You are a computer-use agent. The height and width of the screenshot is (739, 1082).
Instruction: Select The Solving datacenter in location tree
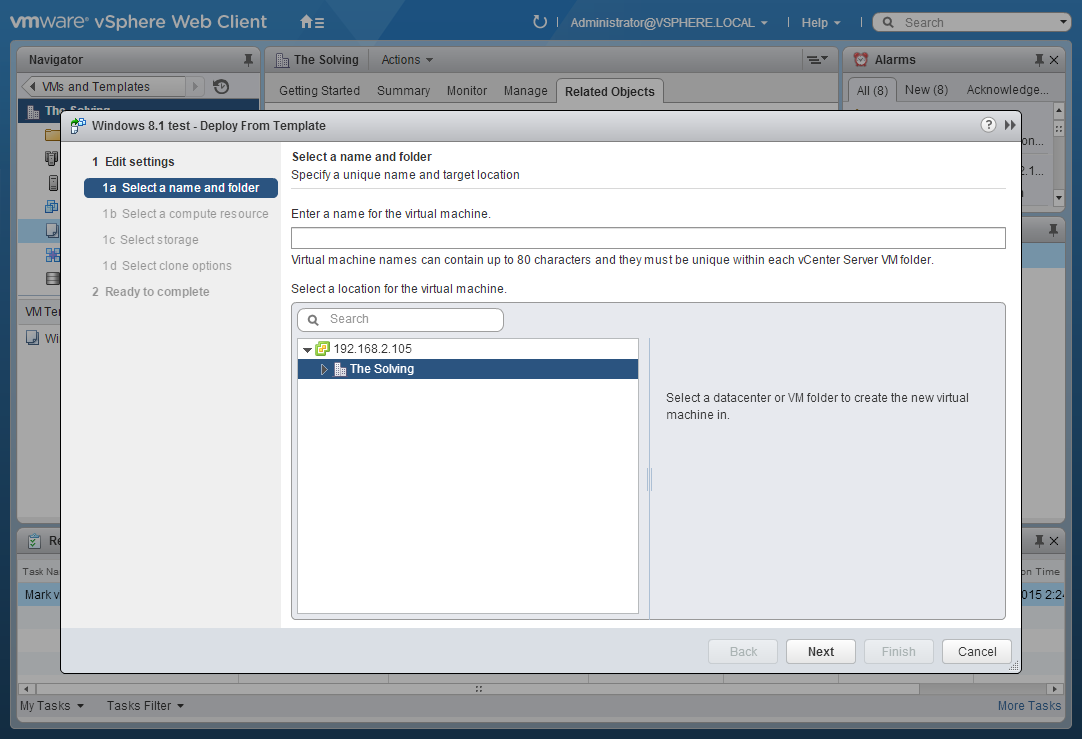tap(468, 369)
